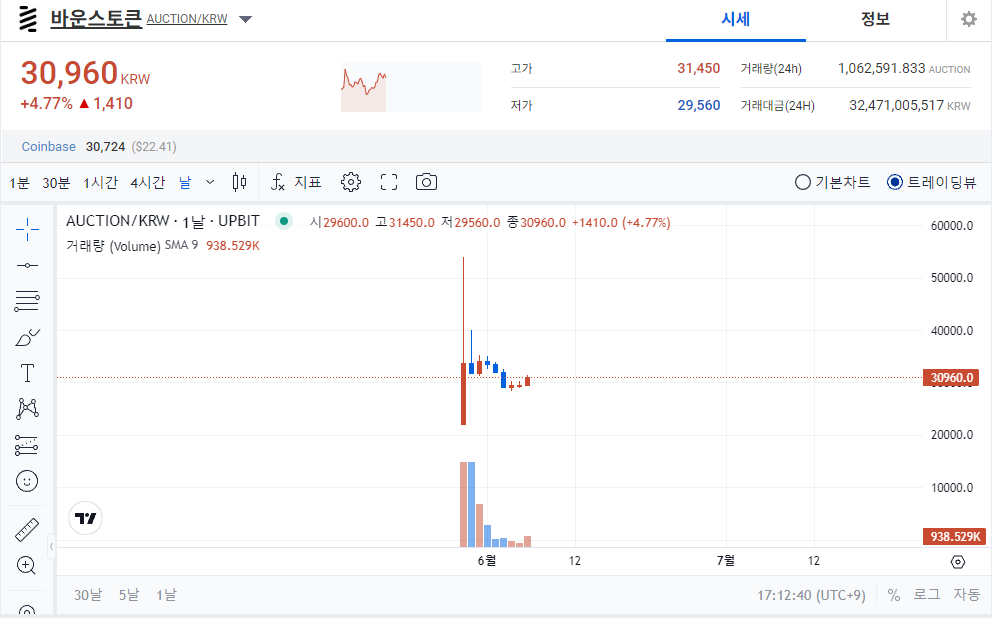
Task: Open candlestick chart type selector
Action: tap(239, 182)
